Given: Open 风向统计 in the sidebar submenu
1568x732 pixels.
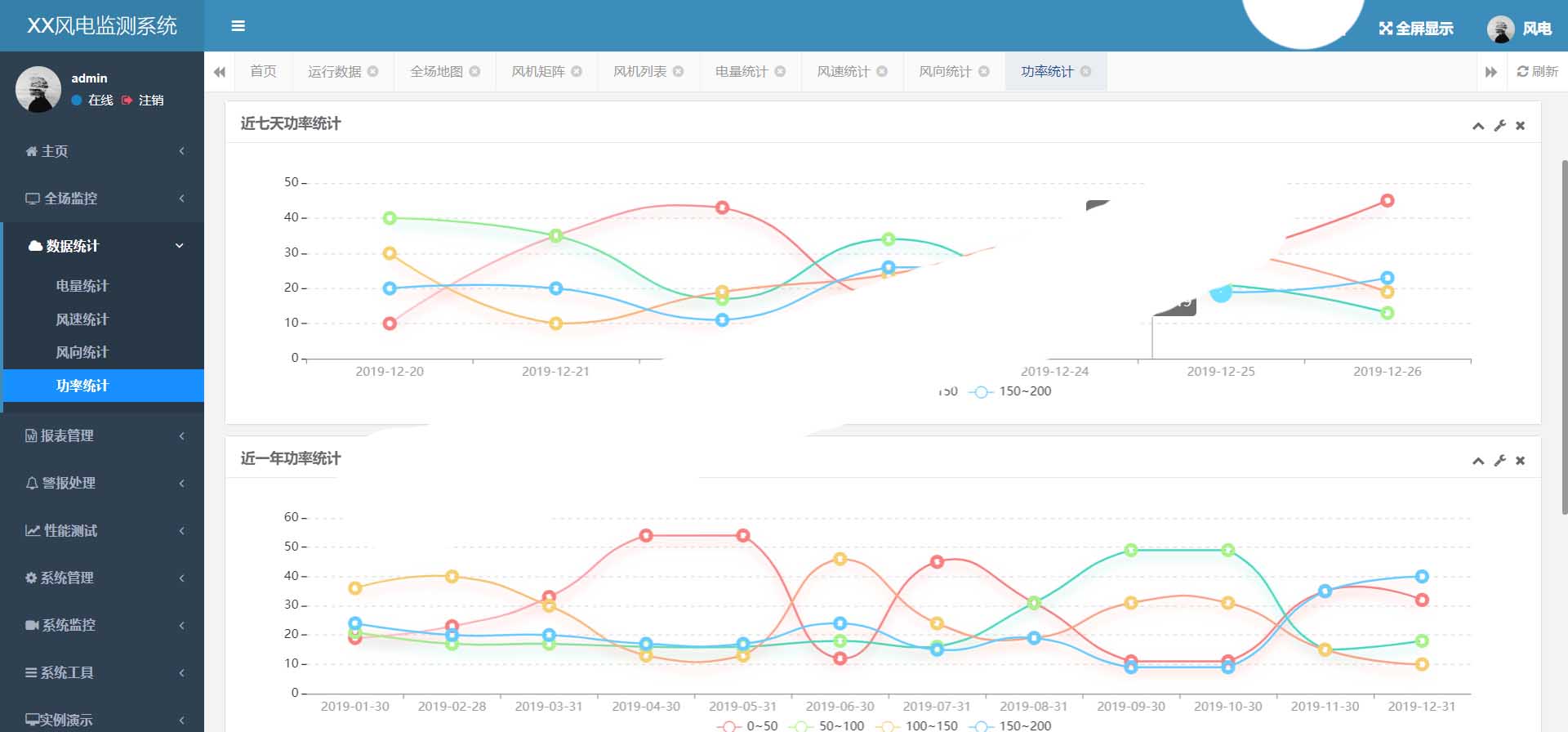Looking at the screenshot, I should [x=82, y=352].
